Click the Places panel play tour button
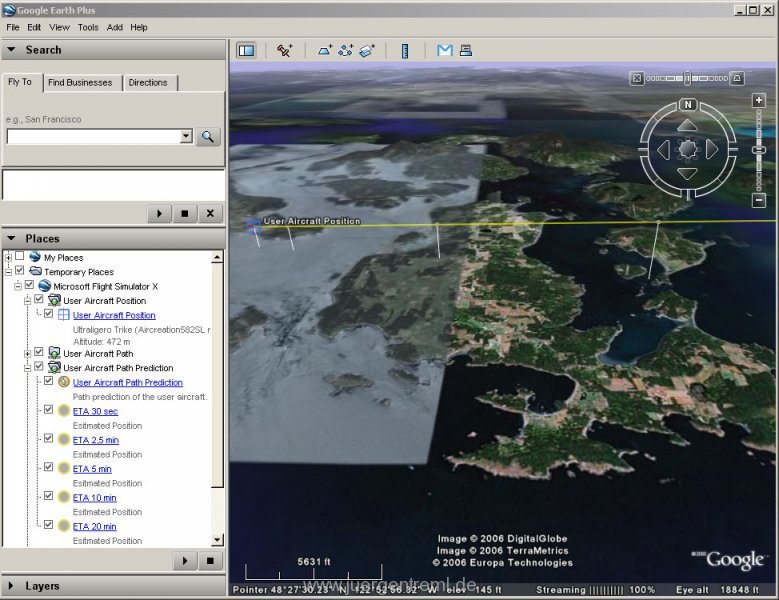The width and height of the screenshot is (779, 600). (x=185, y=561)
